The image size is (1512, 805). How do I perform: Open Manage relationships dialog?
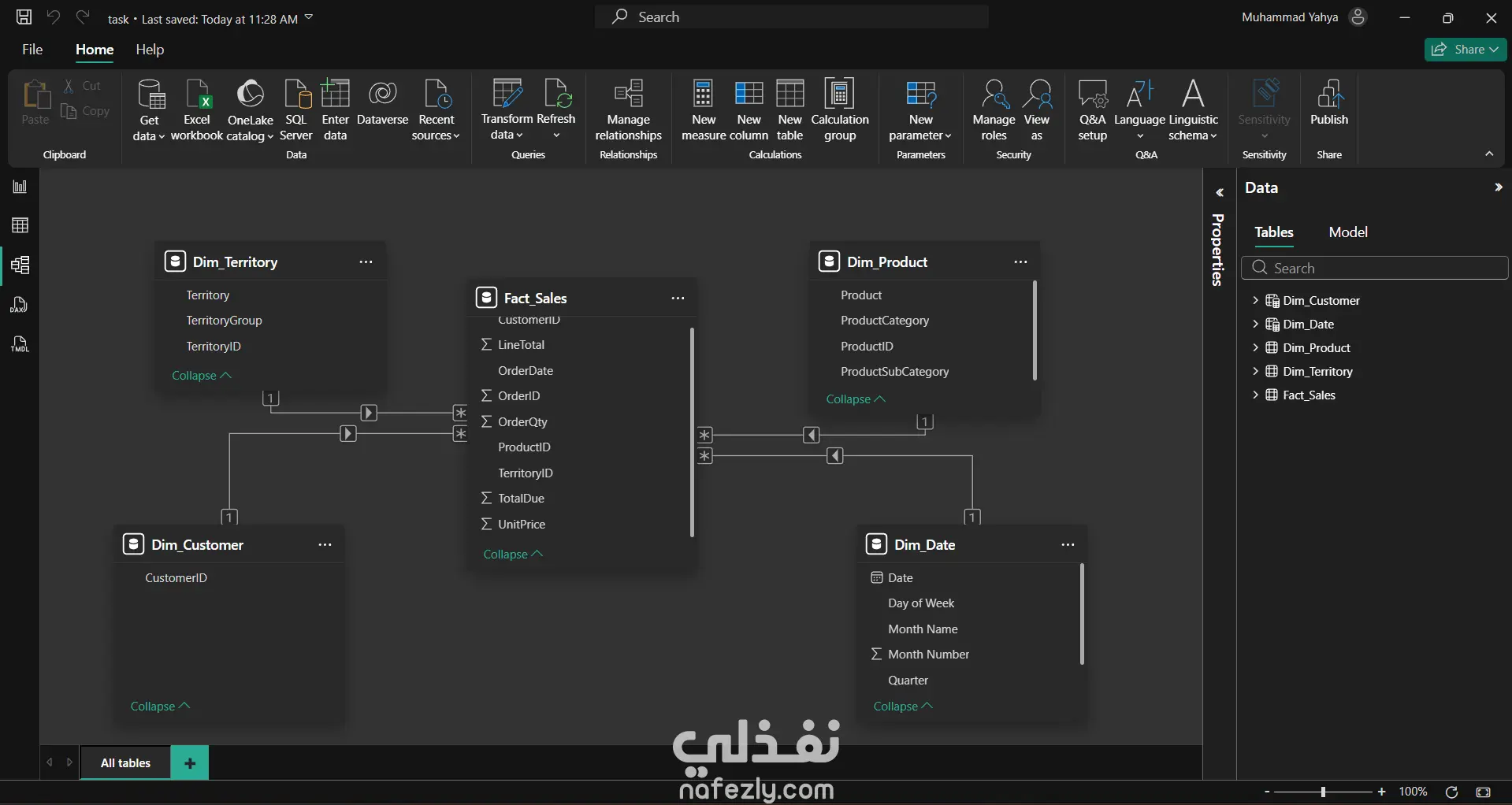pyautogui.click(x=629, y=110)
